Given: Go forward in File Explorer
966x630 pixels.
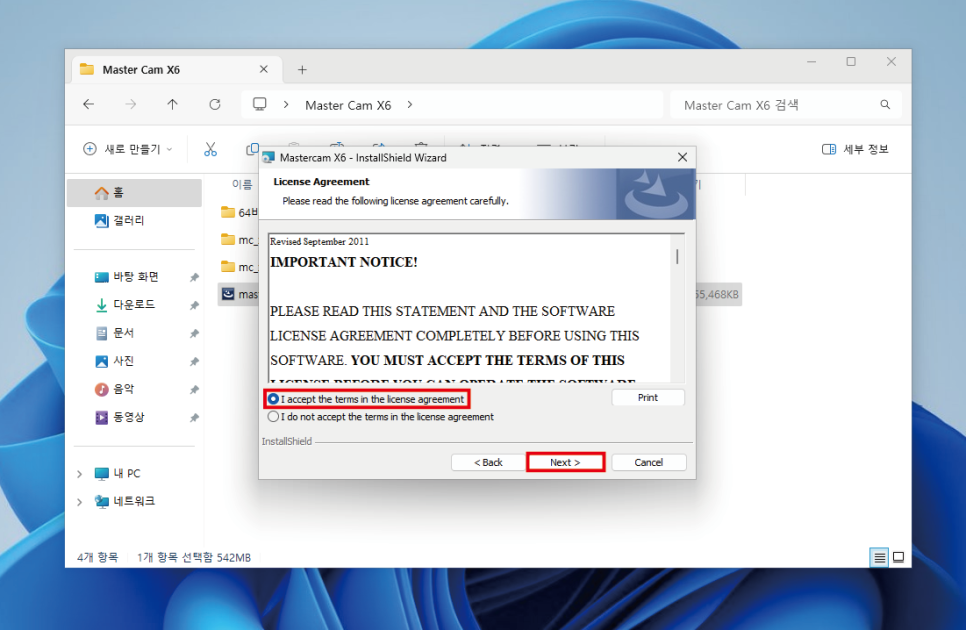Looking at the screenshot, I should point(131,105).
